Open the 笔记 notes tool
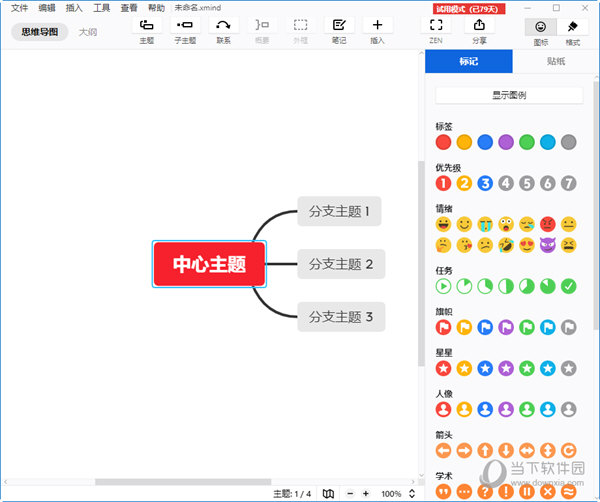 tap(339, 31)
